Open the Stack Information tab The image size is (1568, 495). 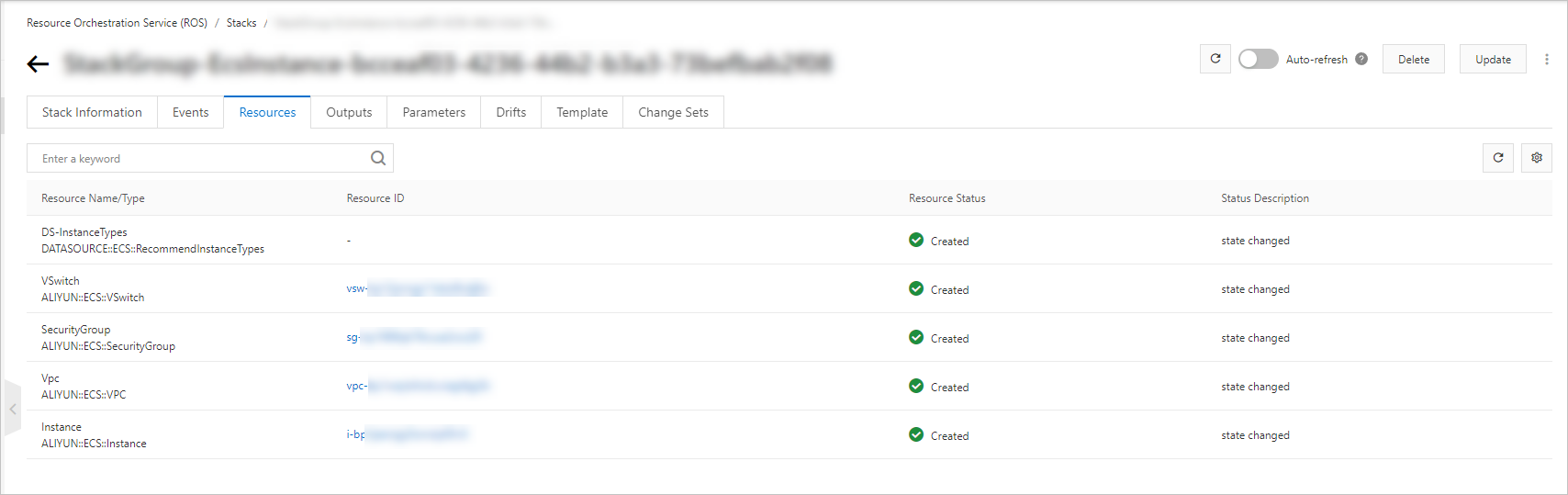(92, 112)
